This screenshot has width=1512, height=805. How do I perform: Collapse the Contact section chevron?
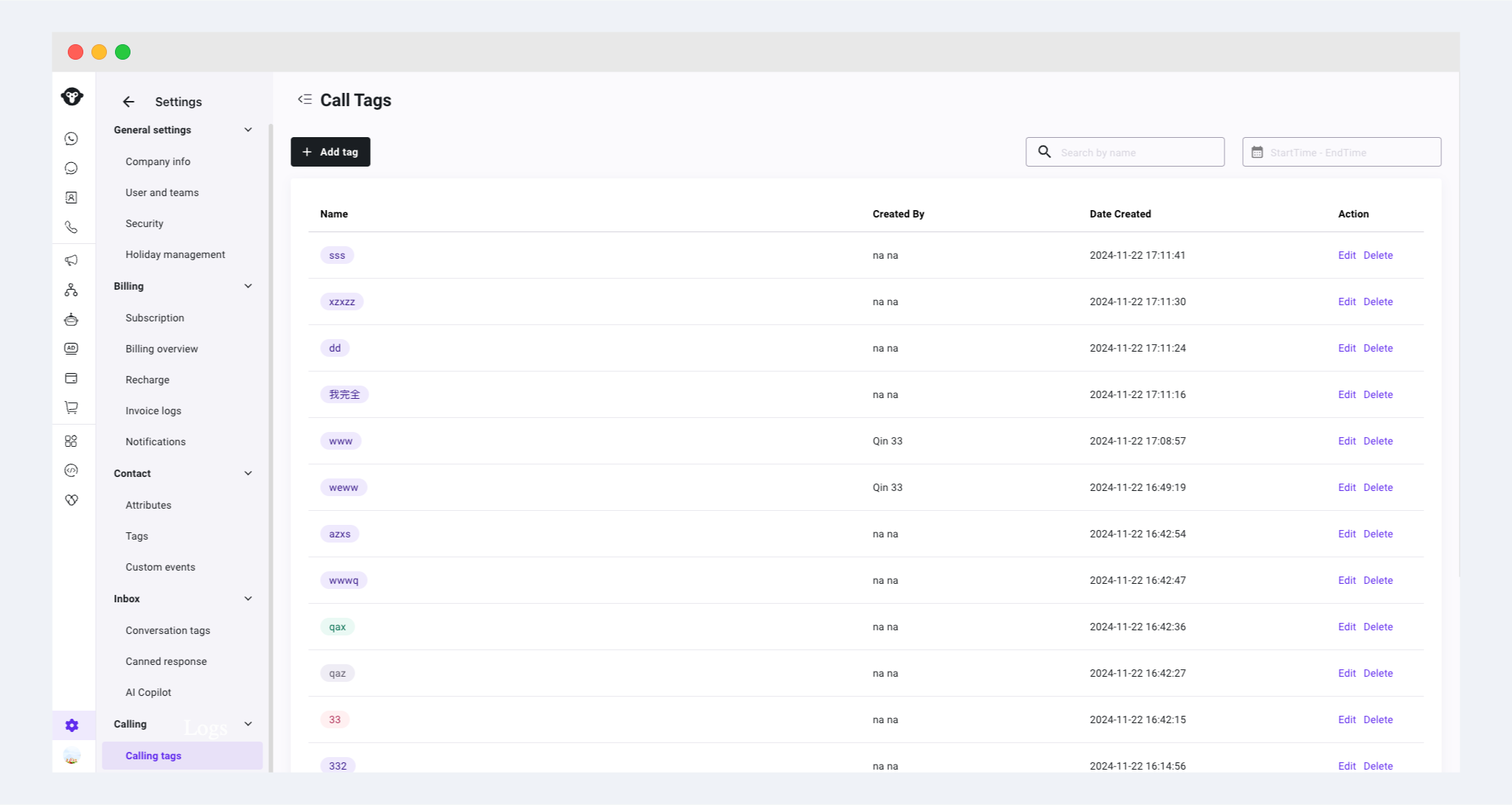click(x=248, y=473)
